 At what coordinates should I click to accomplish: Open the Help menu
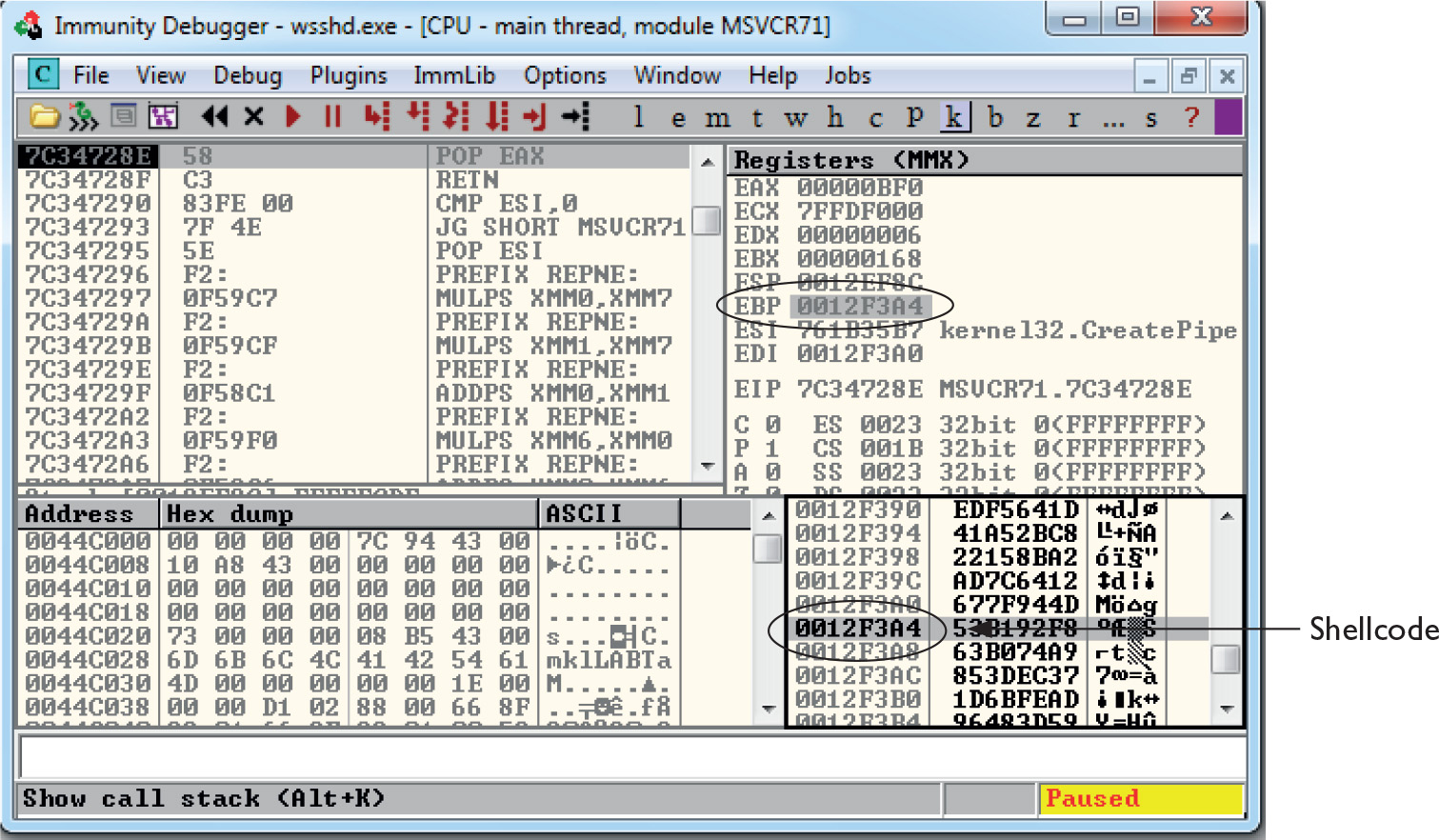(772, 75)
